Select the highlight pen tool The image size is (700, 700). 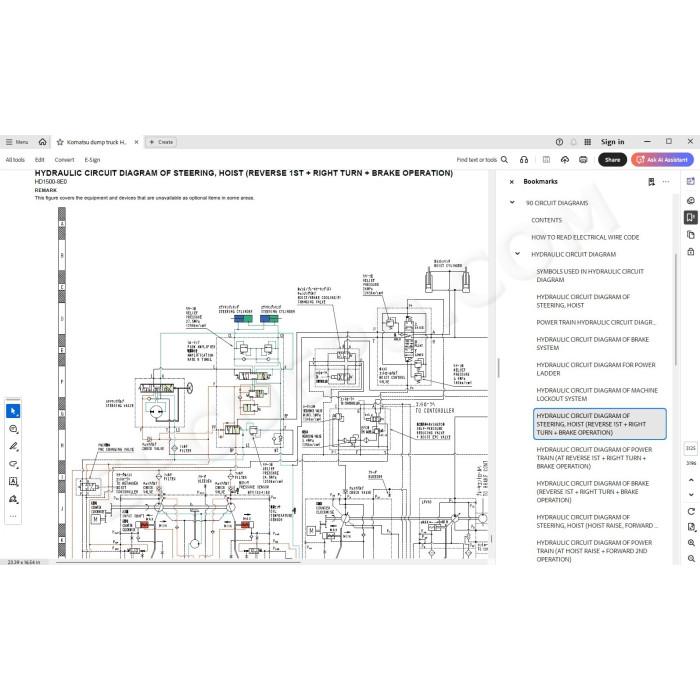tap(13, 446)
